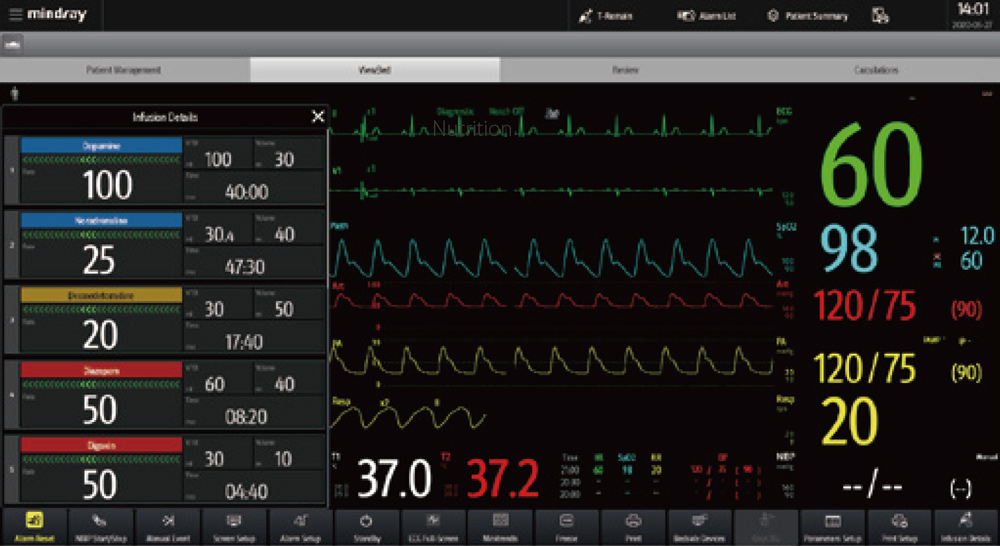Viewport: 1000px width, 546px height.
Task: Open the Alarm List
Action: (x=707, y=16)
